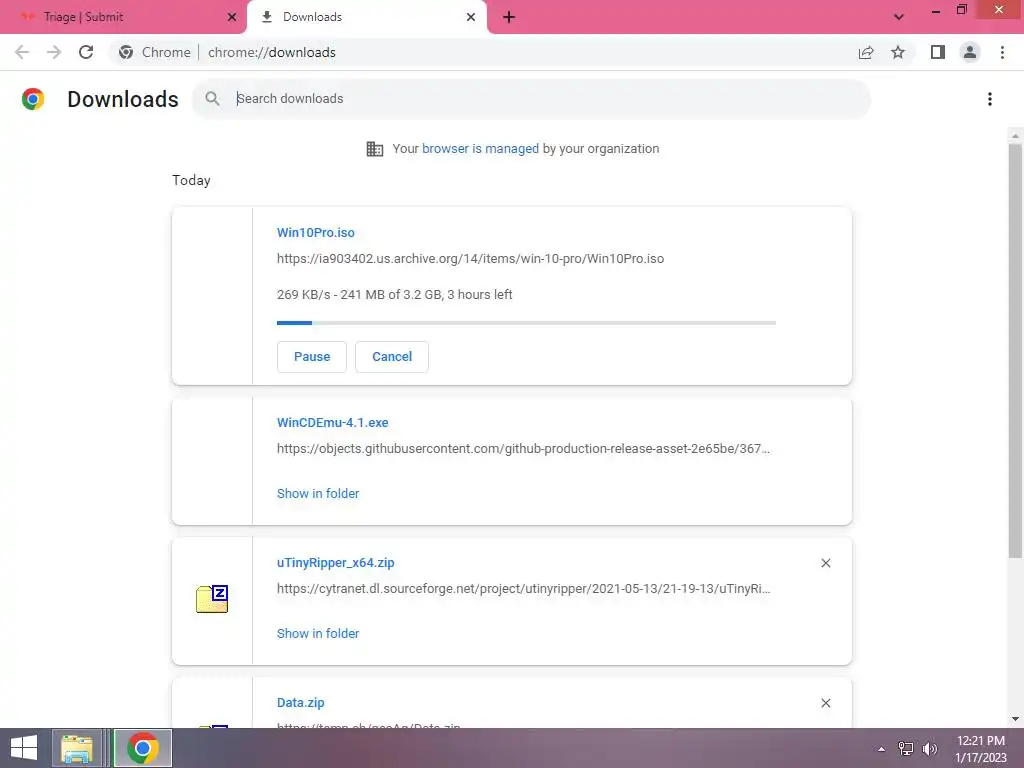Open the 'browser is managed' link
Viewport: 1024px width, 768px height.
(x=481, y=148)
